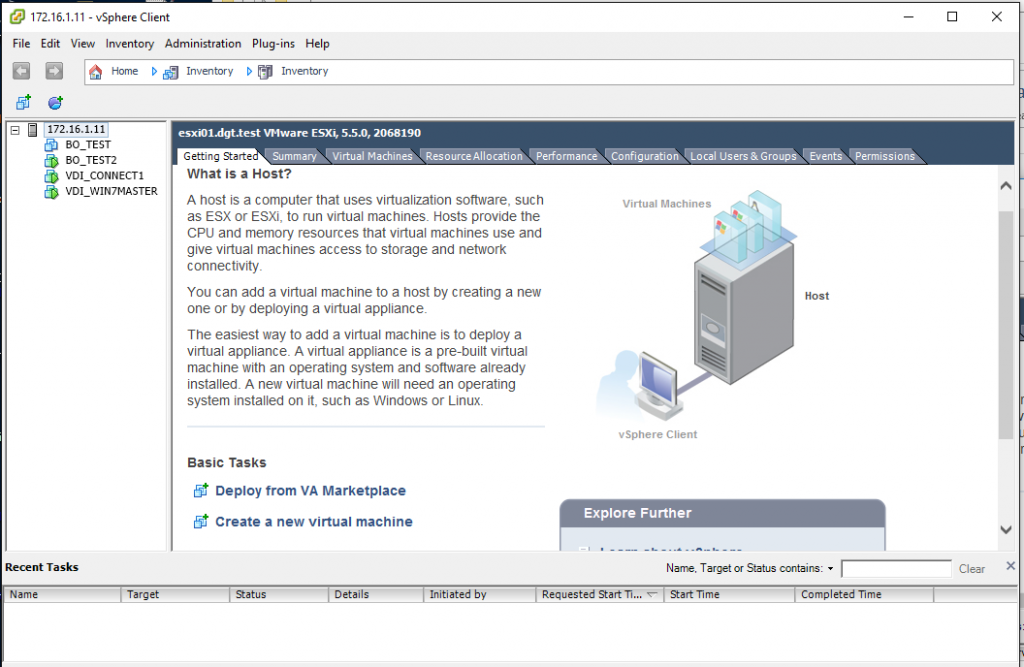Switch to the Performance tab

[566, 156]
